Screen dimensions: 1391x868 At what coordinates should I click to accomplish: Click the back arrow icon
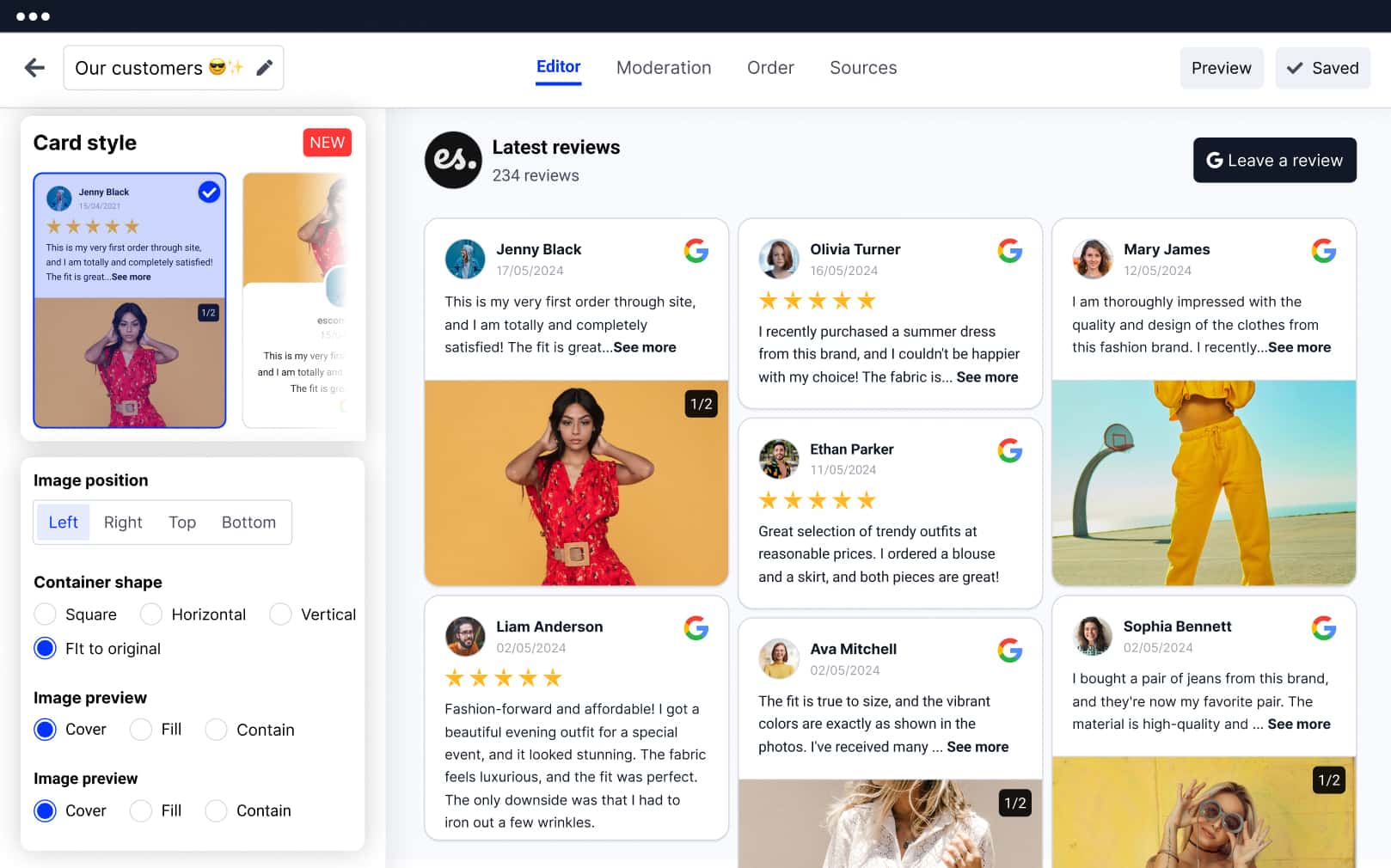point(34,68)
